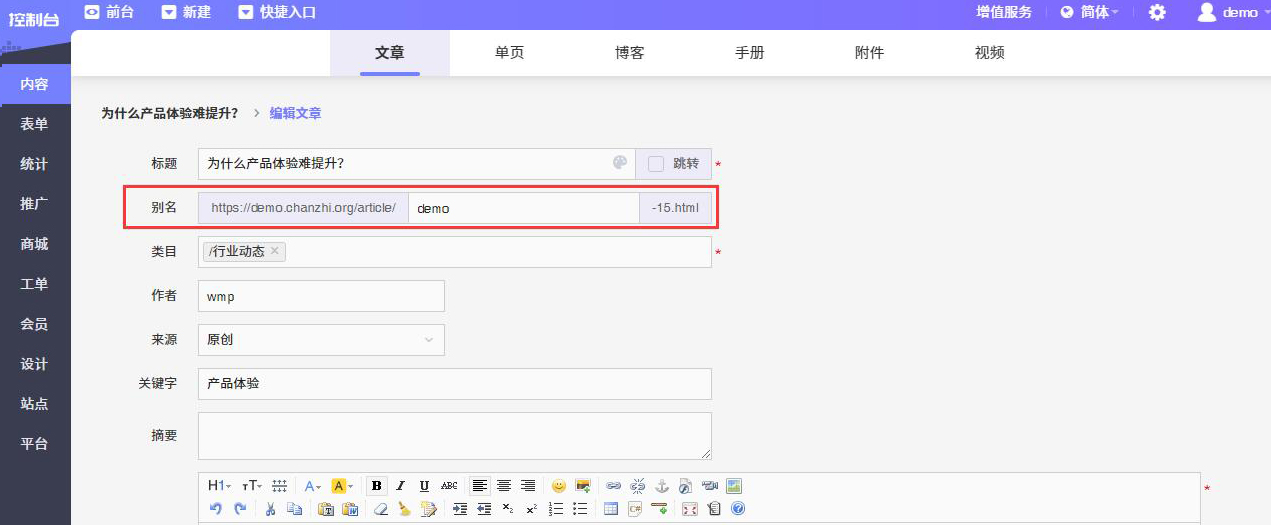
Task: Toggle italic formatting
Action: [400, 486]
